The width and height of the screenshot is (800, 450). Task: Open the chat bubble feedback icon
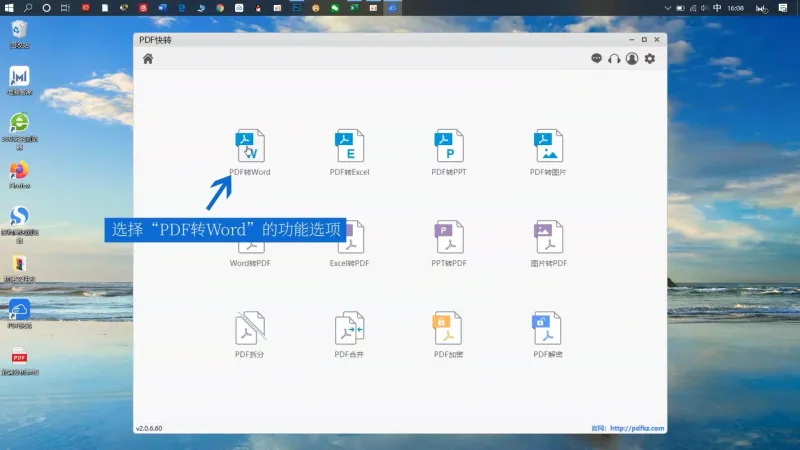click(596, 59)
